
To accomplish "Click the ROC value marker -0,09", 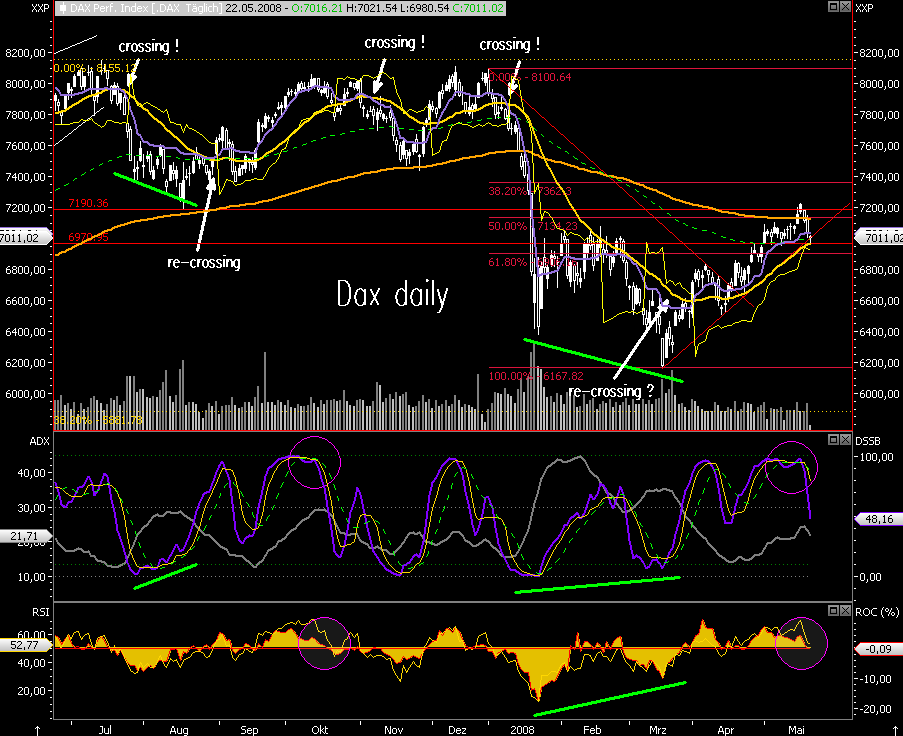I will pyautogui.click(x=878, y=649).
